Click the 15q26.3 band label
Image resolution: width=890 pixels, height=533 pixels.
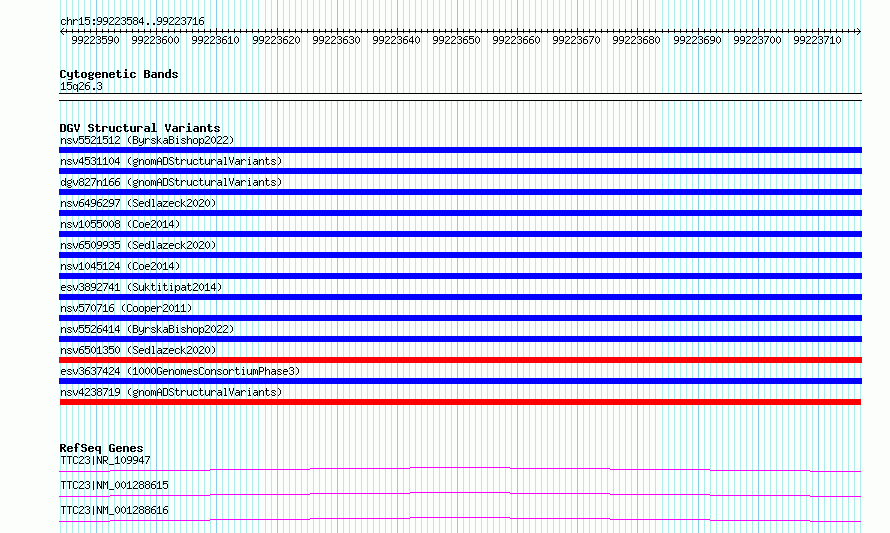coord(81,86)
